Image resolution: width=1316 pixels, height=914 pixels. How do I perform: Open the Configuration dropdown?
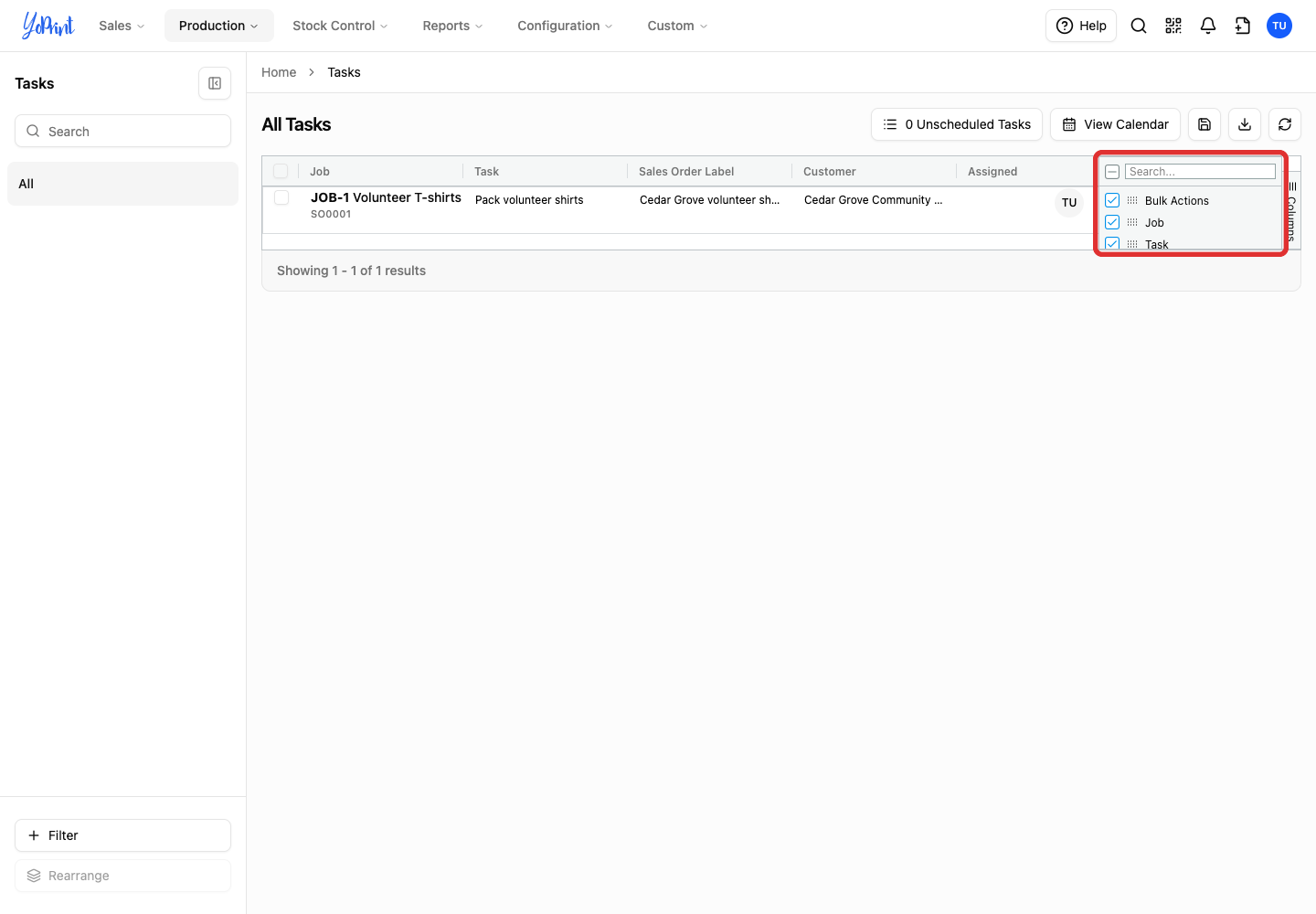click(565, 26)
